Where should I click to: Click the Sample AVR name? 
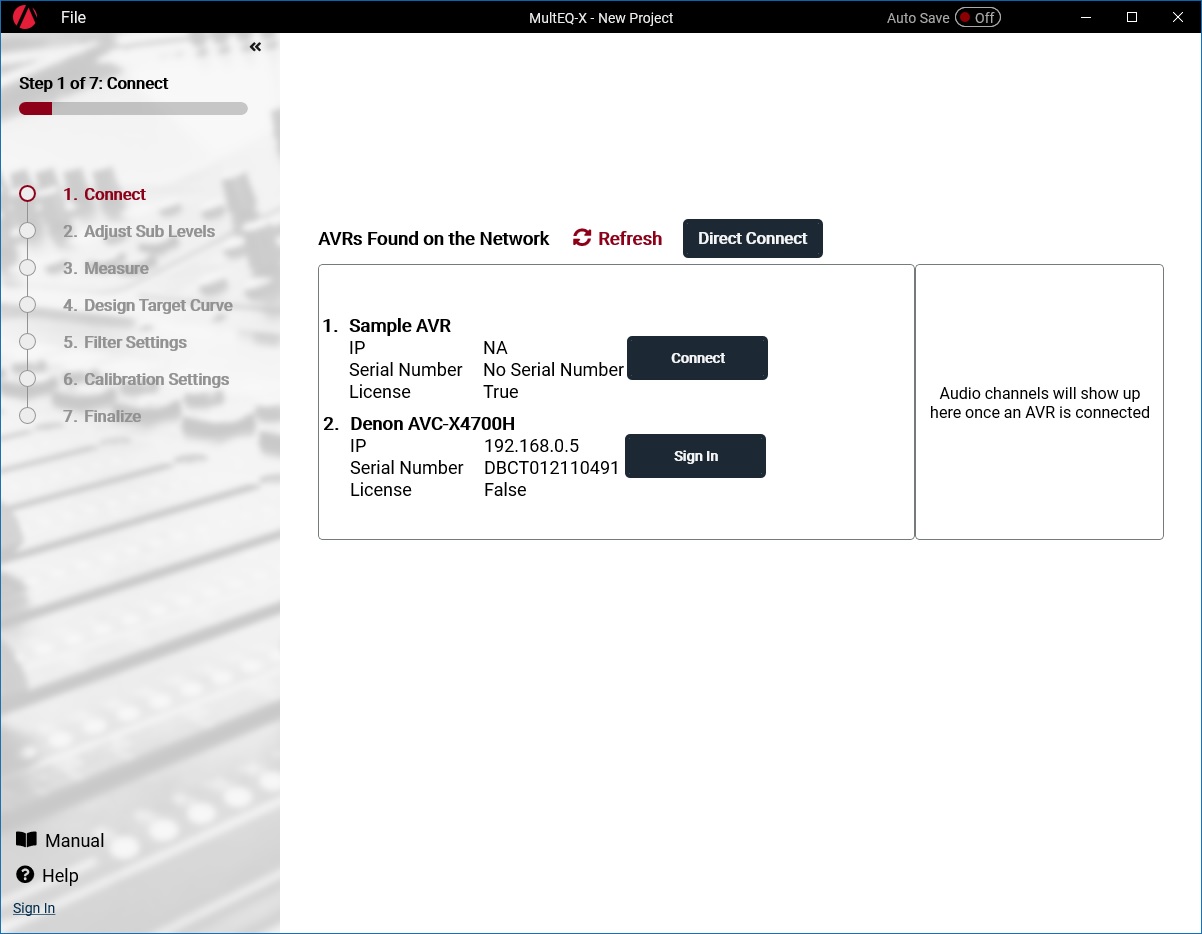click(400, 326)
